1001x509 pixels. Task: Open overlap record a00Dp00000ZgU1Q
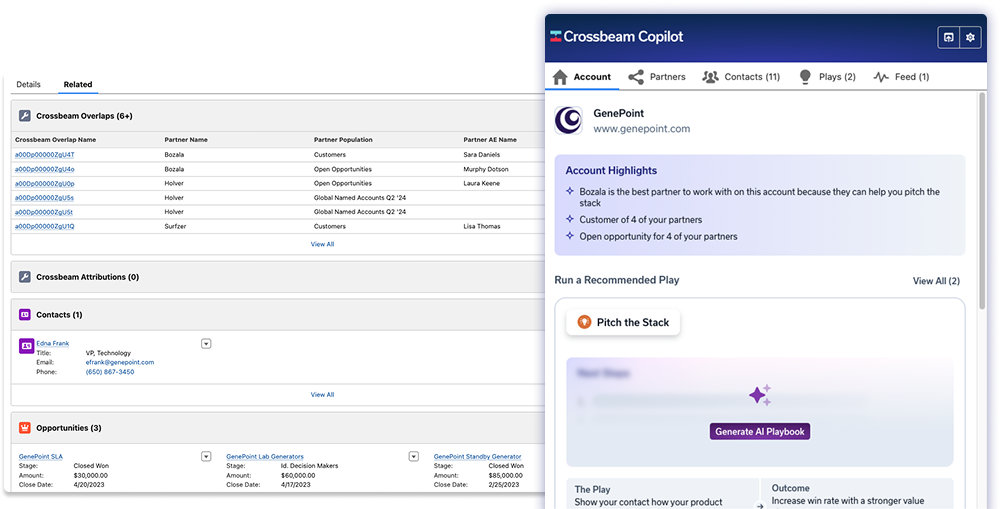45,226
